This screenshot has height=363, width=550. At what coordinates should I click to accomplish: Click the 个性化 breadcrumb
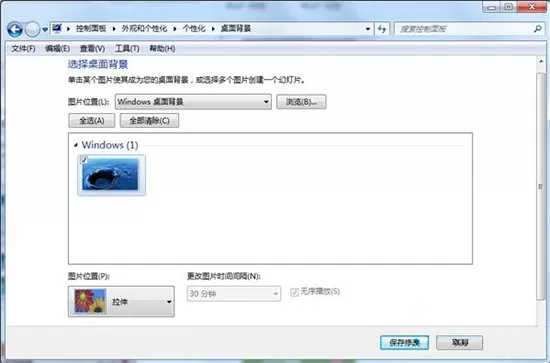(x=194, y=28)
